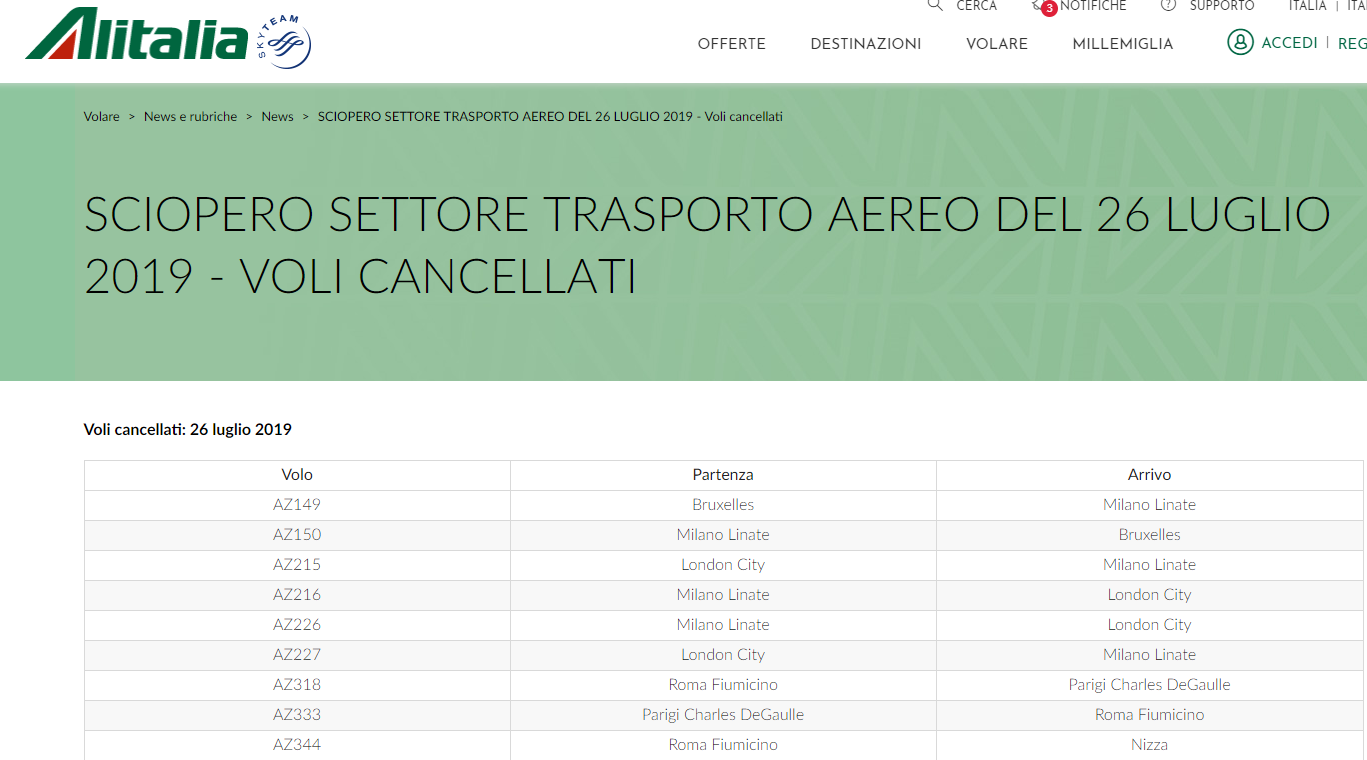Click the search magnifier icon
Image resolution: width=1367 pixels, height=760 pixels.
935,5
